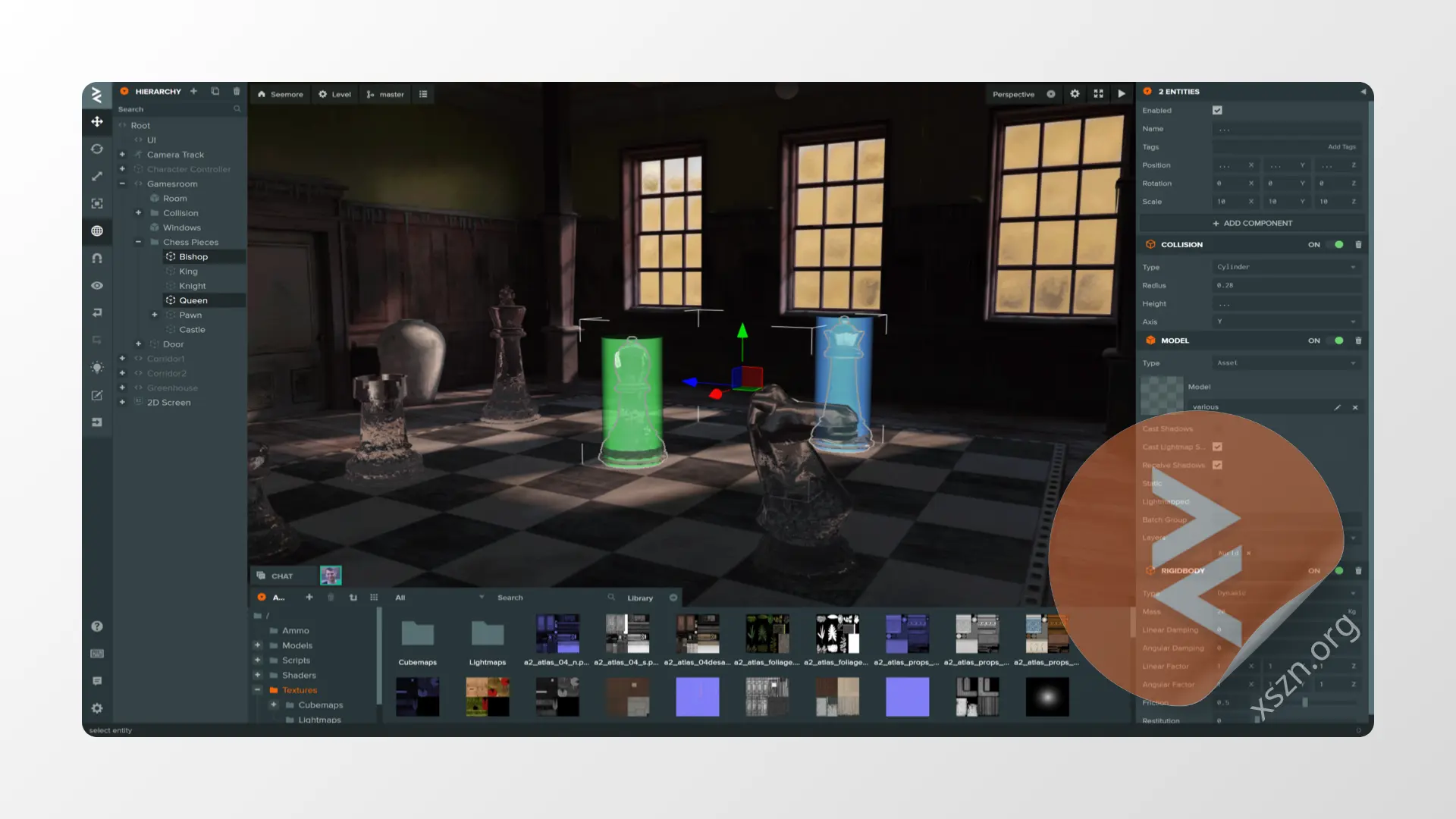
Task: Toggle the Enabled checkbox
Action: point(1217,111)
